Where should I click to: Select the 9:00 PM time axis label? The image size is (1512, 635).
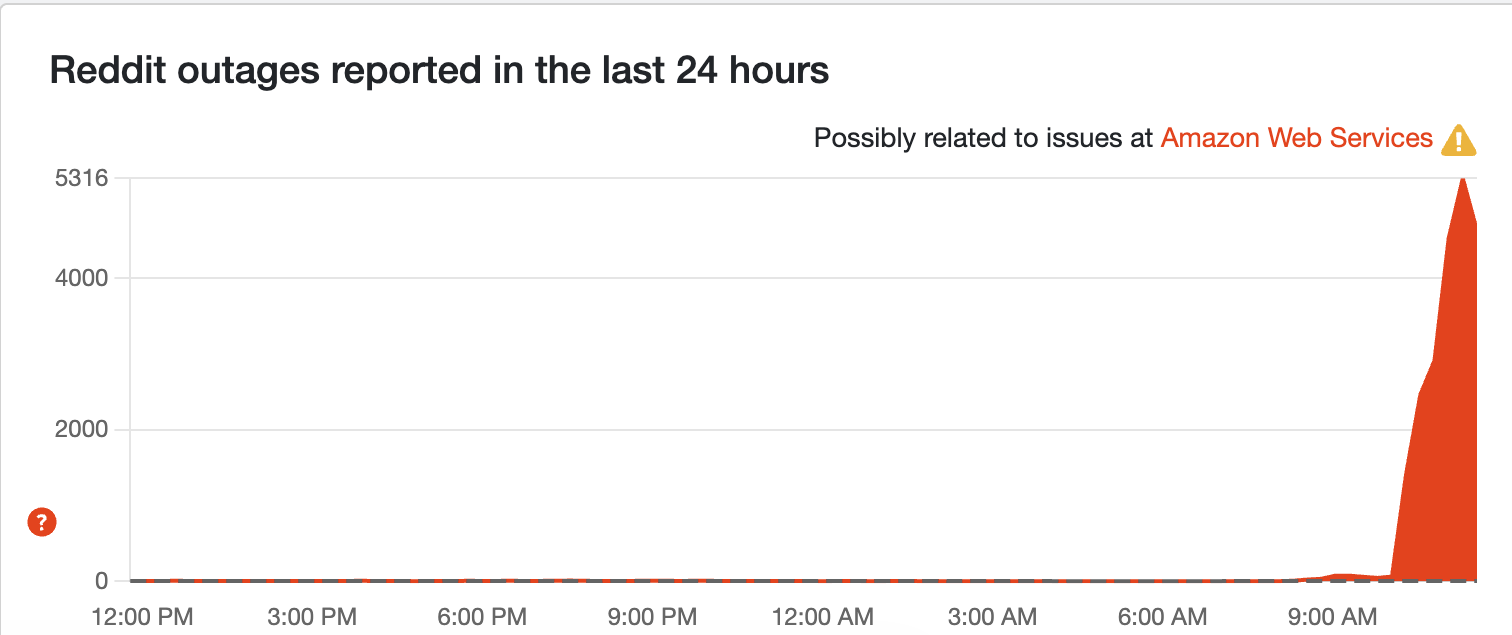pyautogui.click(x=650, y=613)
